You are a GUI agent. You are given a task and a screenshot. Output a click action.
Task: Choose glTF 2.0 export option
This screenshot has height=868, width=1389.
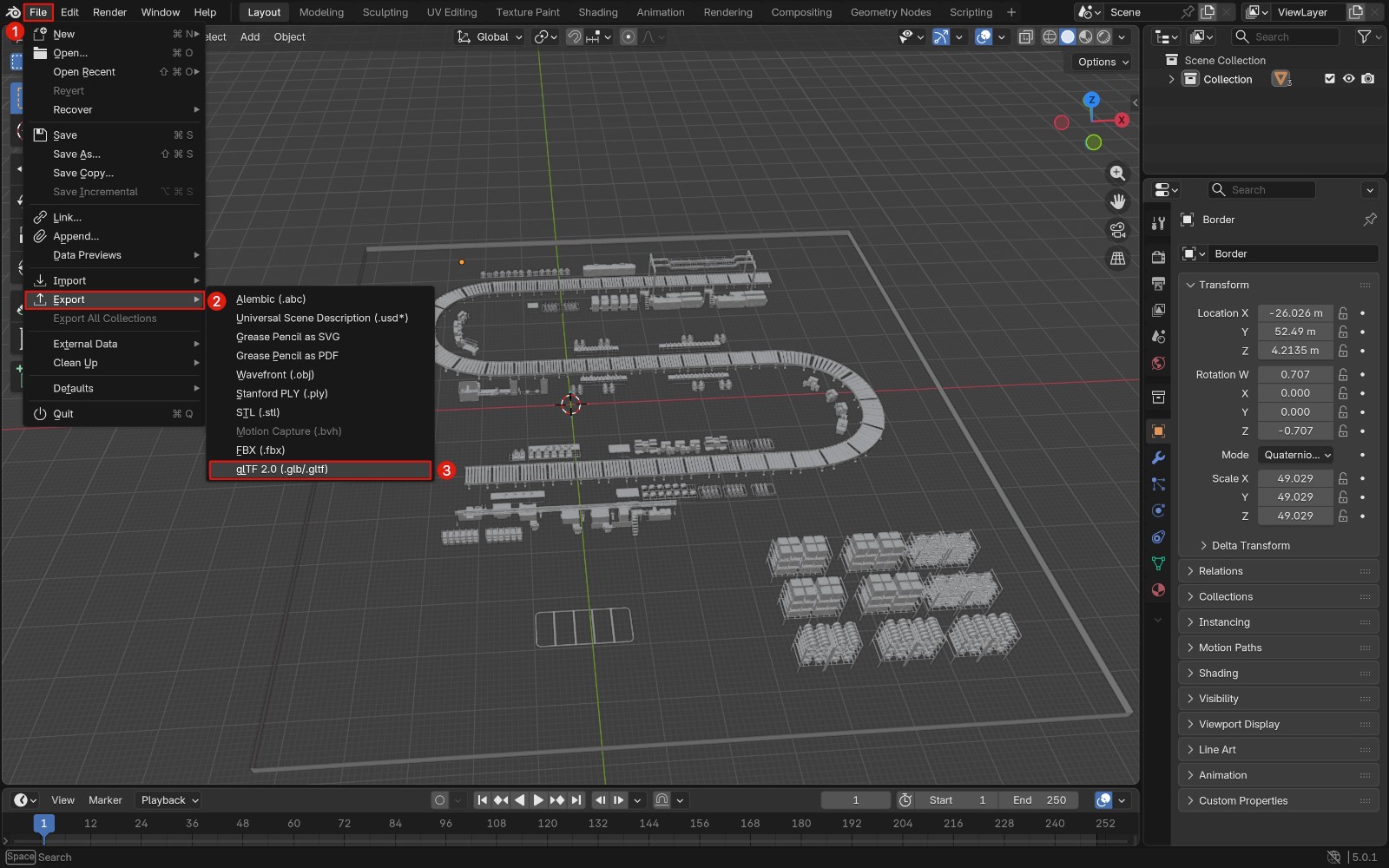(320, 470)
